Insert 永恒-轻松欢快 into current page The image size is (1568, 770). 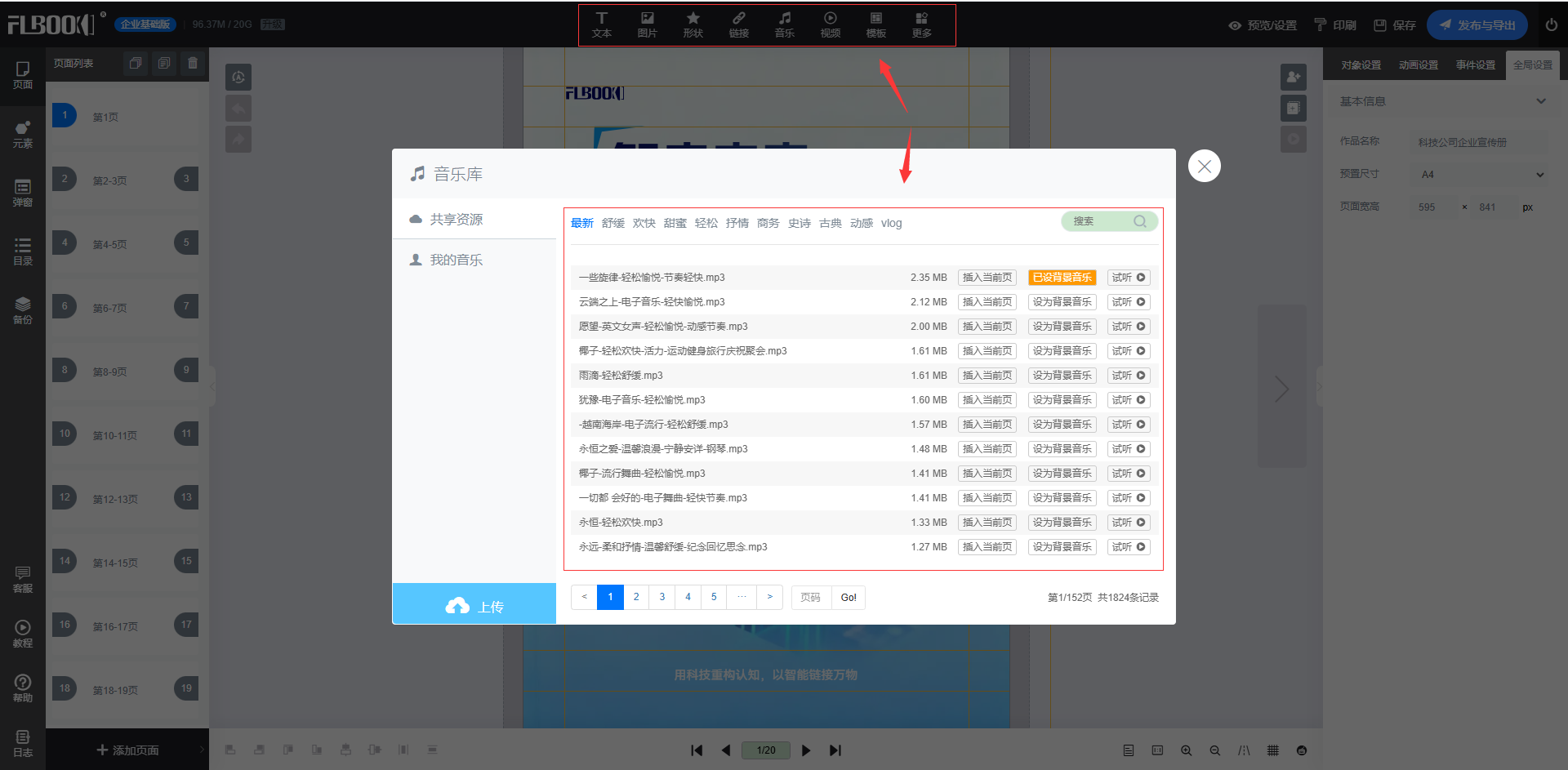tap(987, 523)
